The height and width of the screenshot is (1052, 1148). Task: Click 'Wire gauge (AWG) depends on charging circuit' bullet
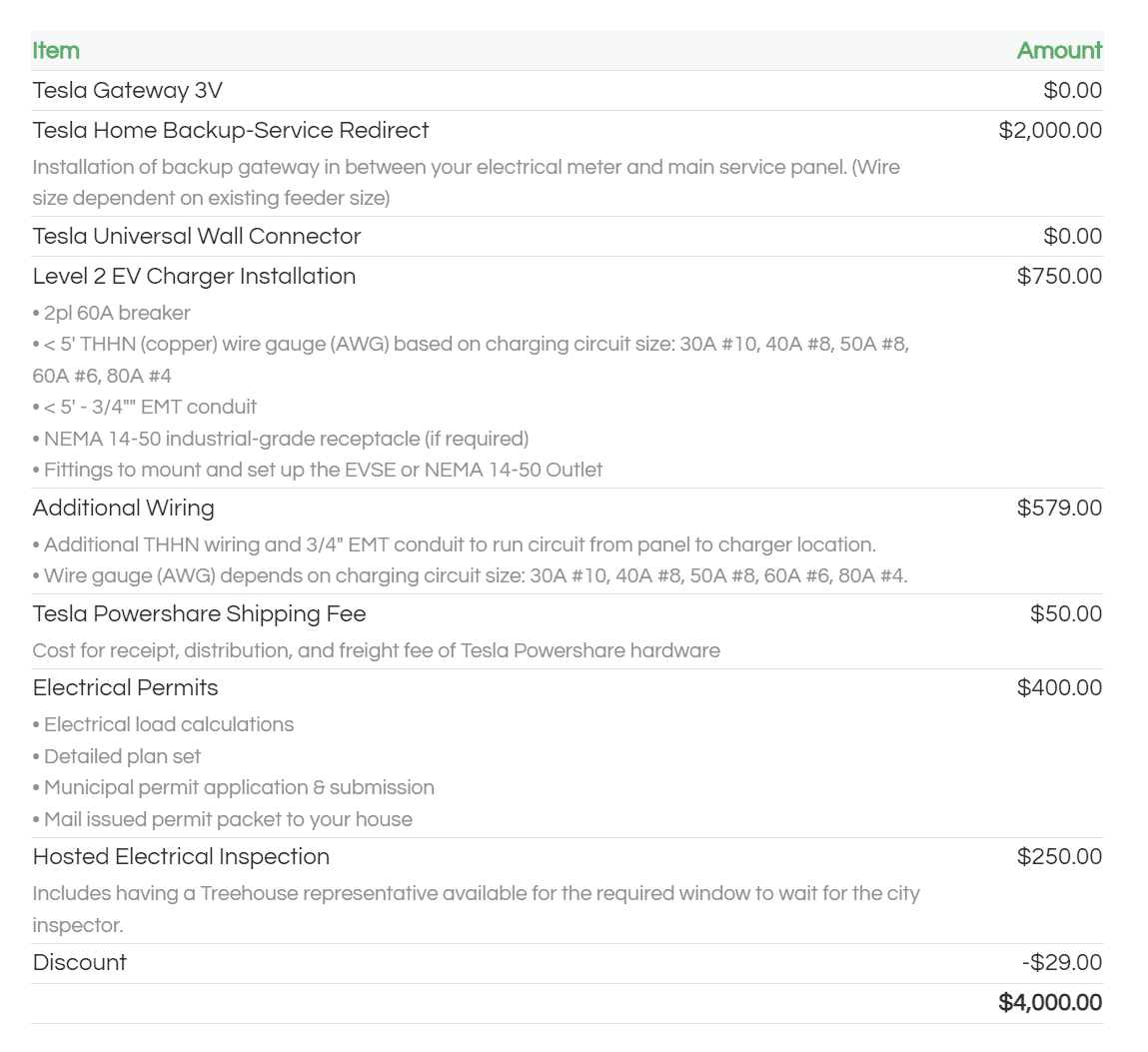pyautogui.click(x=470, y=576)
